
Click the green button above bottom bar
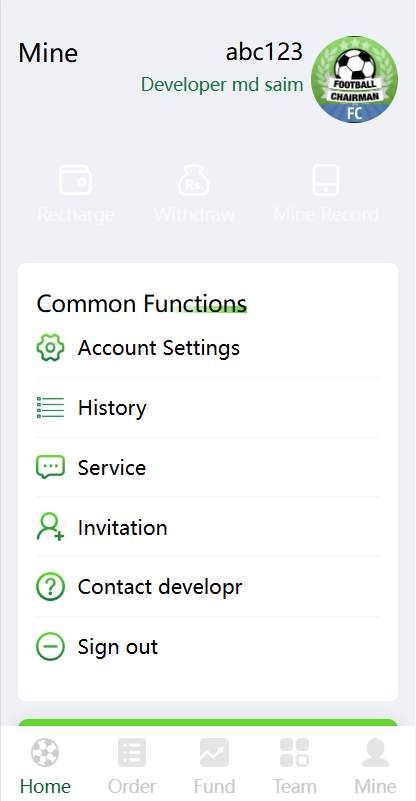click(x=207, y=722)
